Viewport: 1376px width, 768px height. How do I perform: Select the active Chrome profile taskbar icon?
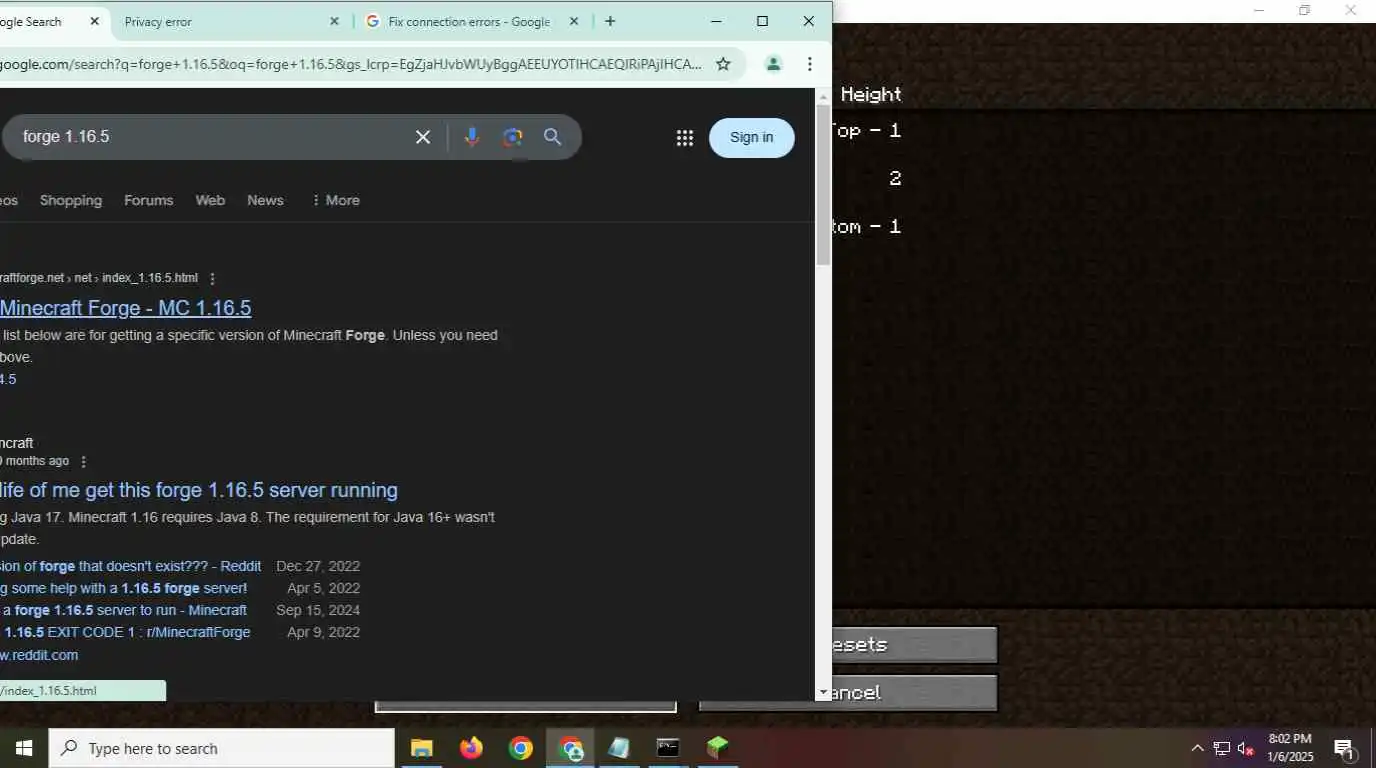pyautogui.click(x=570, y=748)
